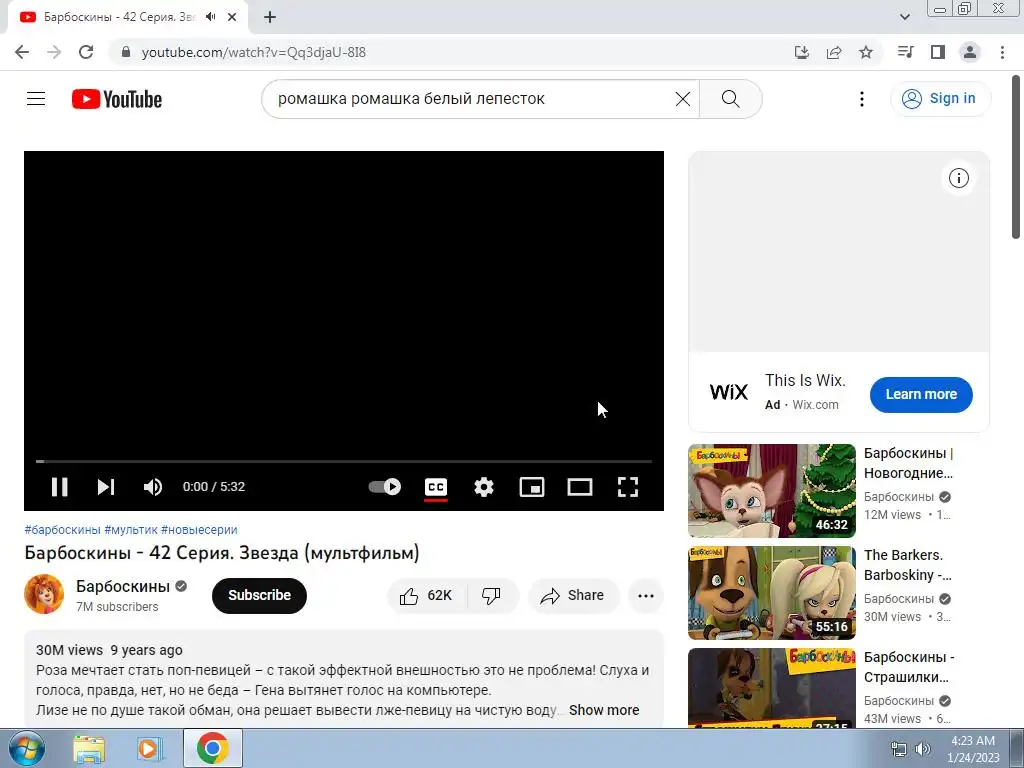Open player settings gear
The image size is (1024, 768).
coord(484,487)
